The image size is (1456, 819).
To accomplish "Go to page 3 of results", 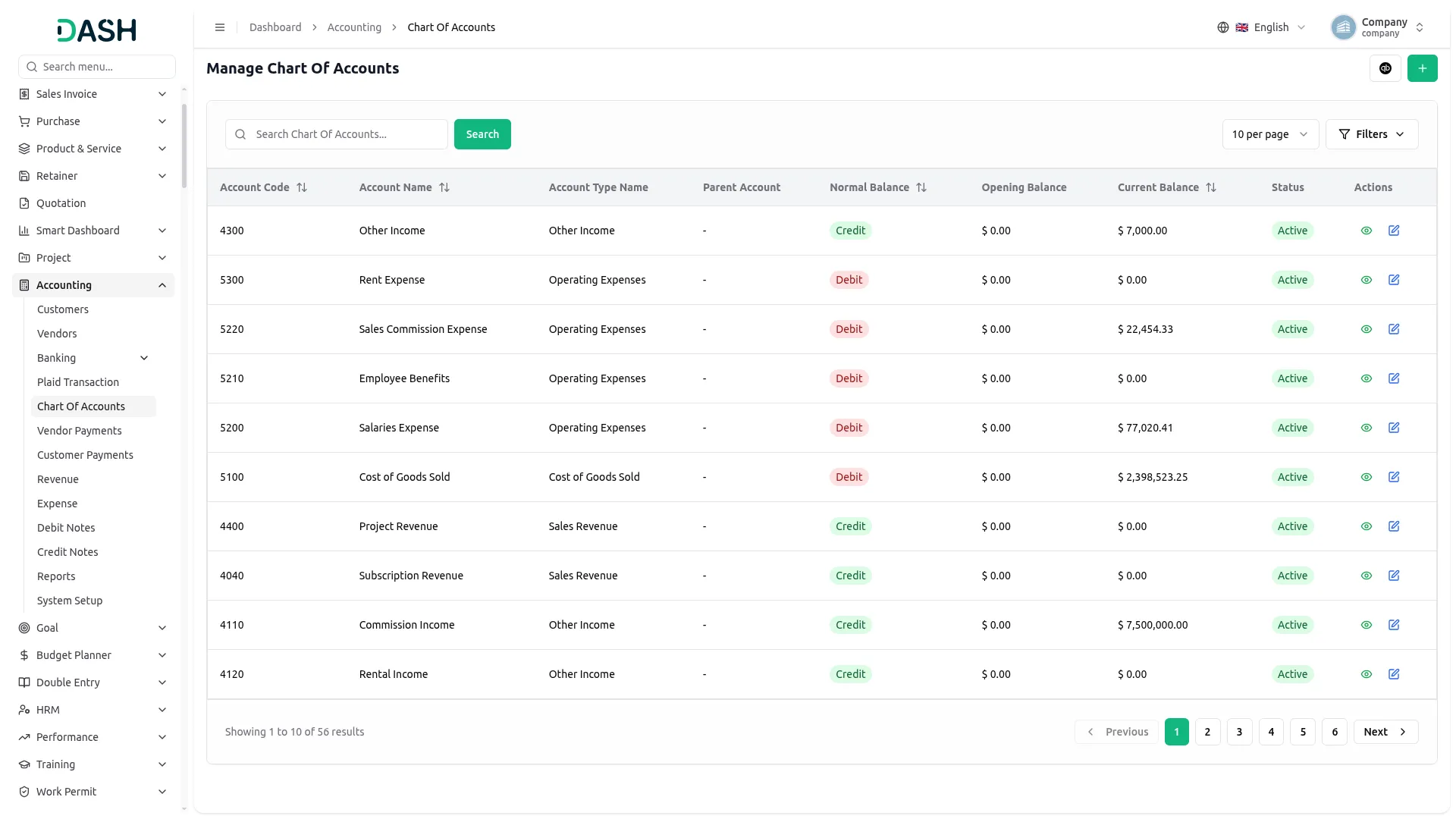I will pyautogui.click(x=1239, y=732).
